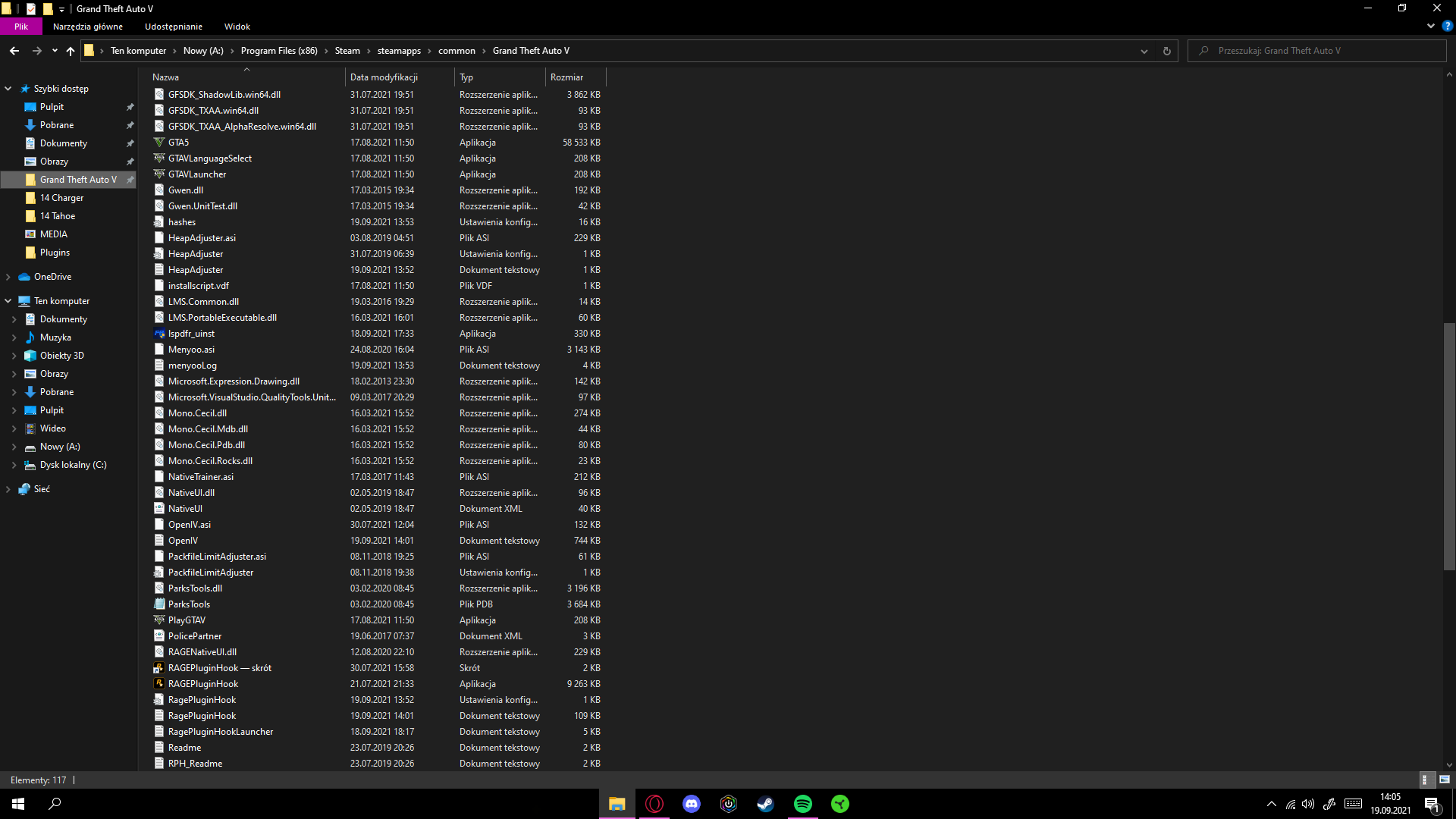Switch to details view layout toggle
Image resolution: width=1456 pixels, height=819 pixels.
point(1425,780)
